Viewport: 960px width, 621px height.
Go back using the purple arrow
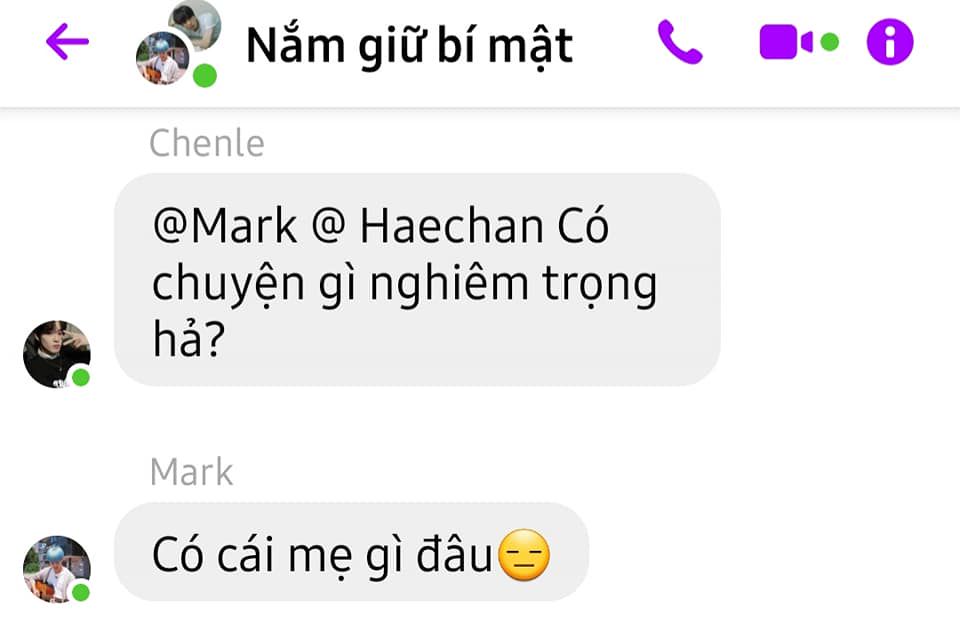(x=67, y=42)
